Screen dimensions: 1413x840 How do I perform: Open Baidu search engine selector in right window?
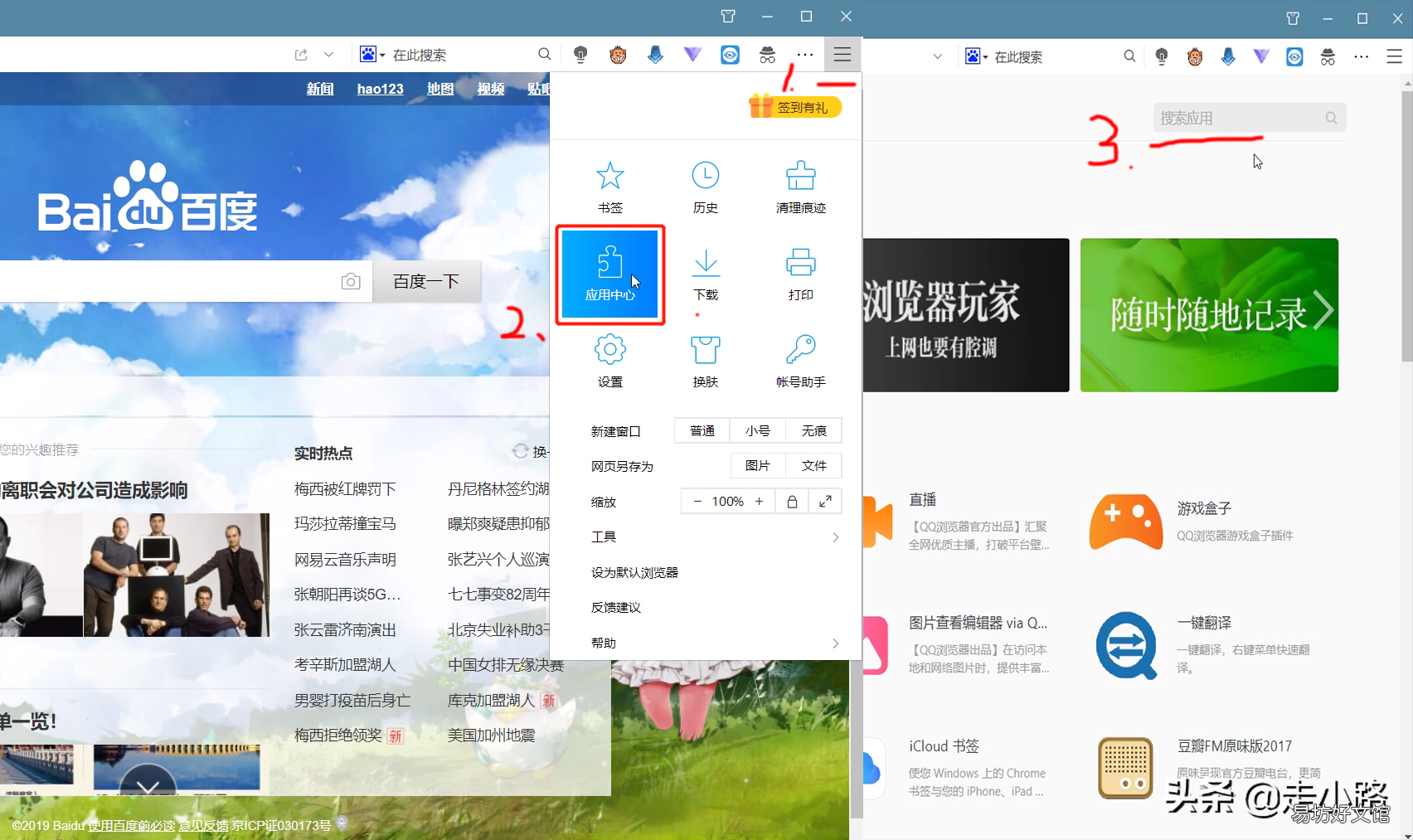[976, 56]
